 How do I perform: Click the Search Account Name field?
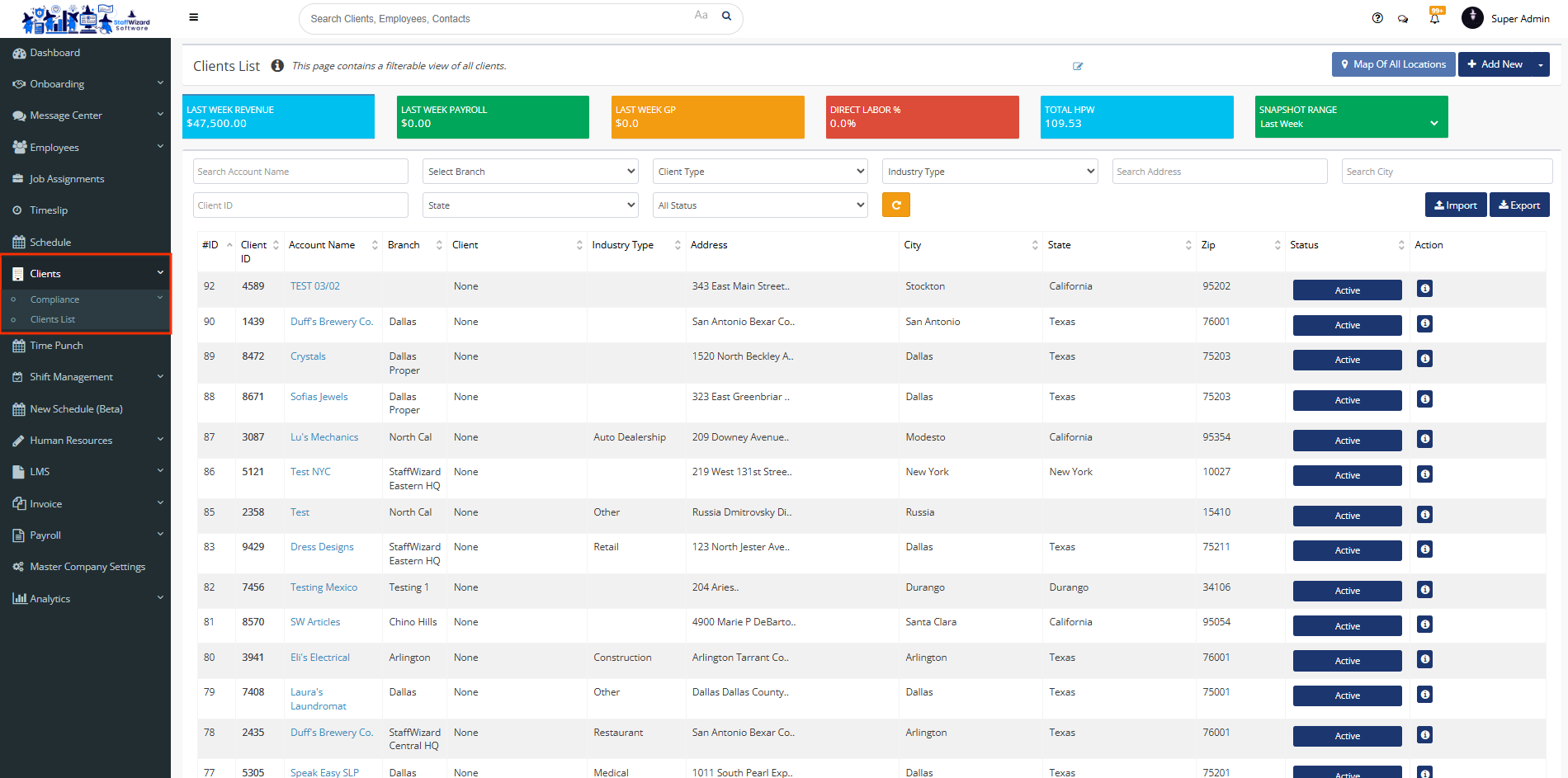click(x=300, y=172)
